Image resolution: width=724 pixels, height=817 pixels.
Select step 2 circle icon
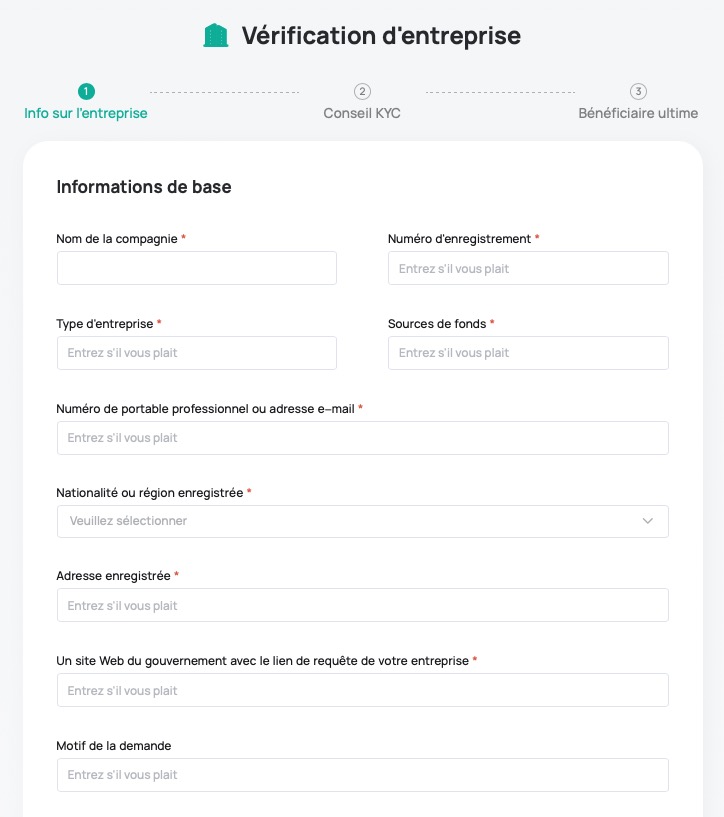point(362,92)
